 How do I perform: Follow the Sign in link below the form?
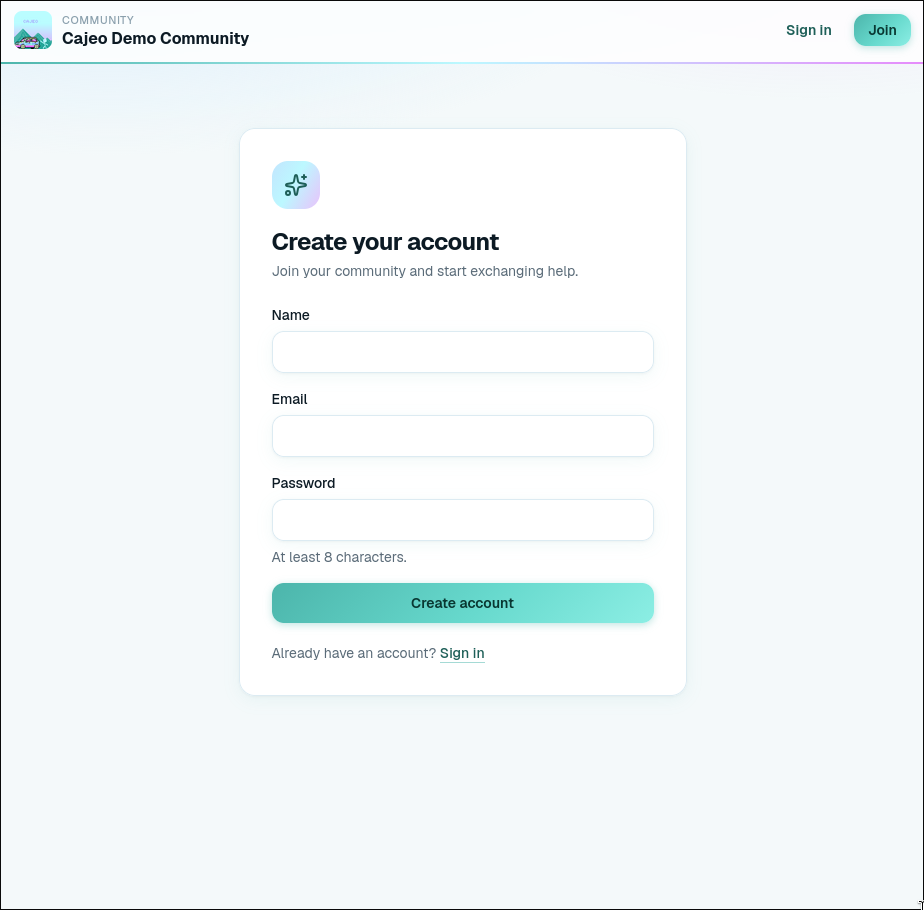click(462, 653)
